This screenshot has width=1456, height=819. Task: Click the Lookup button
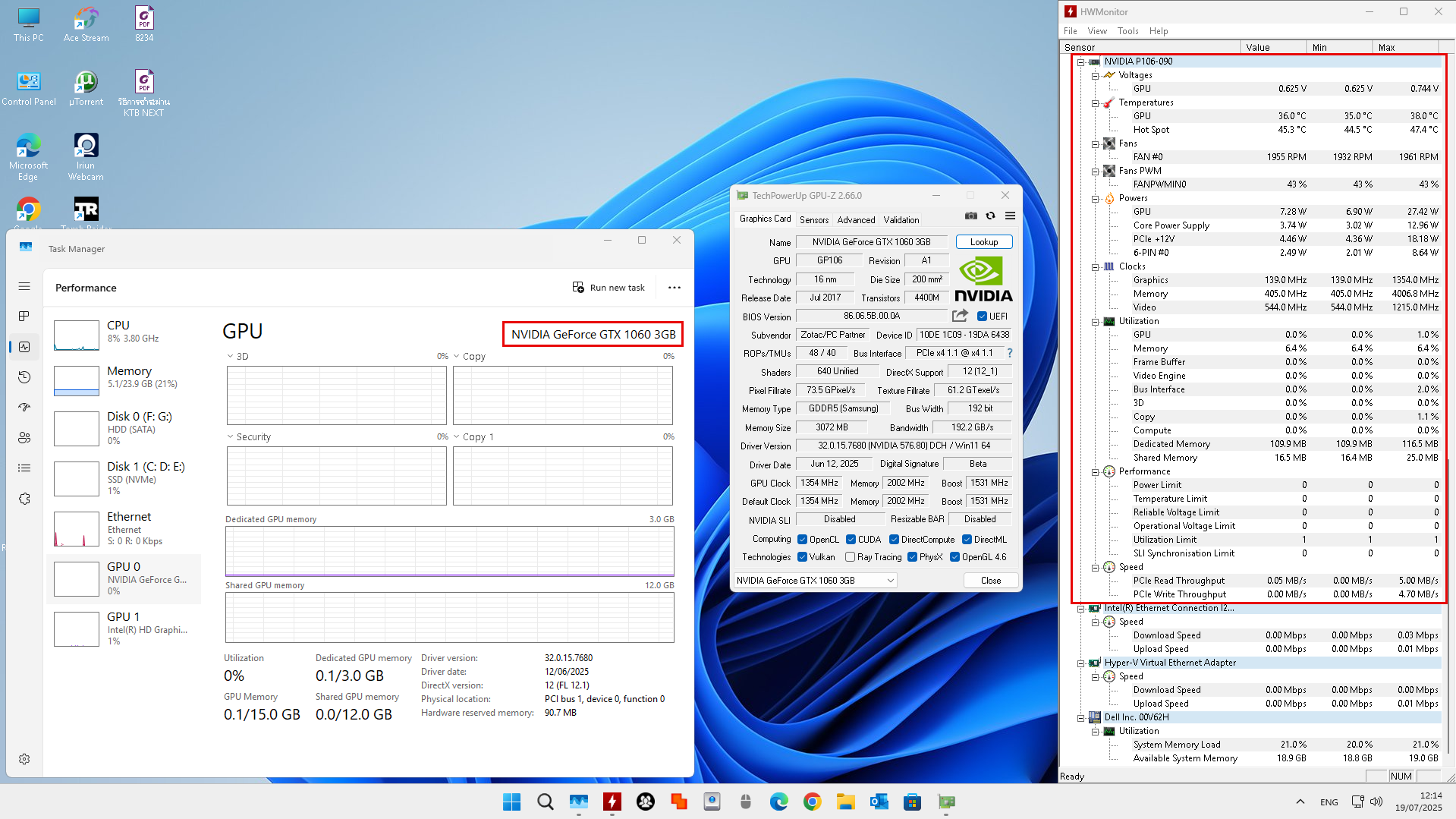click(x=983, y=242)
